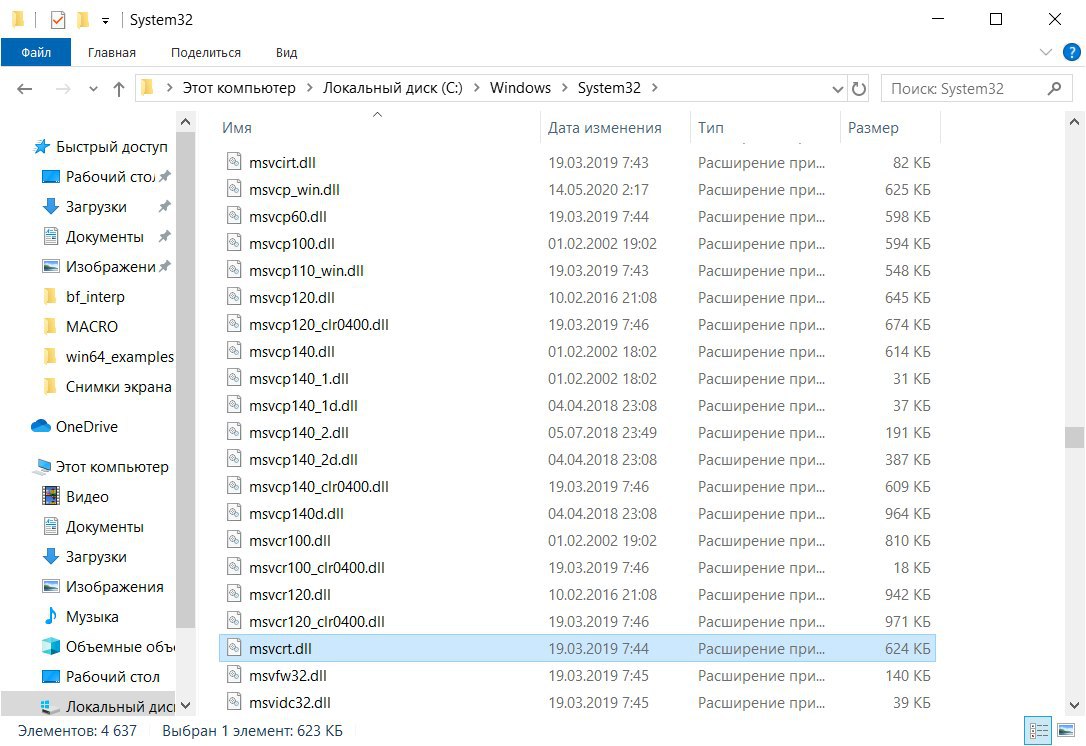The image size is (1086, 746).
Task: Sort by the Дата изменения column
Action: coord(614,127)
